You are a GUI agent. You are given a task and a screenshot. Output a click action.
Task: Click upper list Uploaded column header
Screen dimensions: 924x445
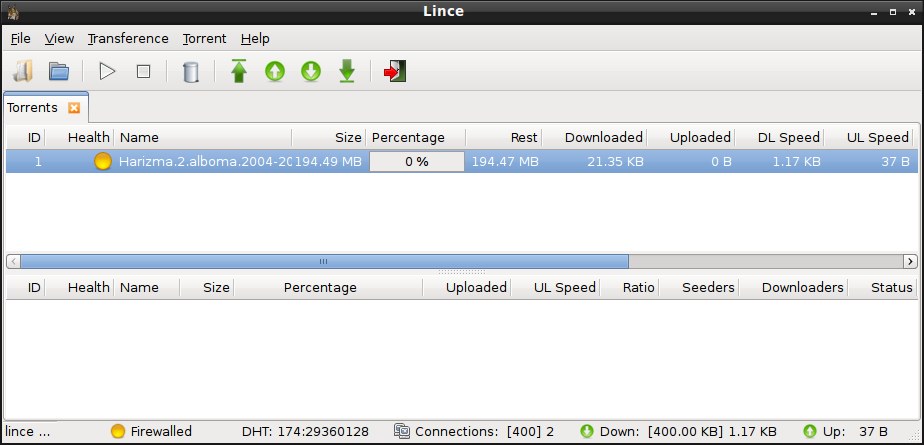point(691,138)
